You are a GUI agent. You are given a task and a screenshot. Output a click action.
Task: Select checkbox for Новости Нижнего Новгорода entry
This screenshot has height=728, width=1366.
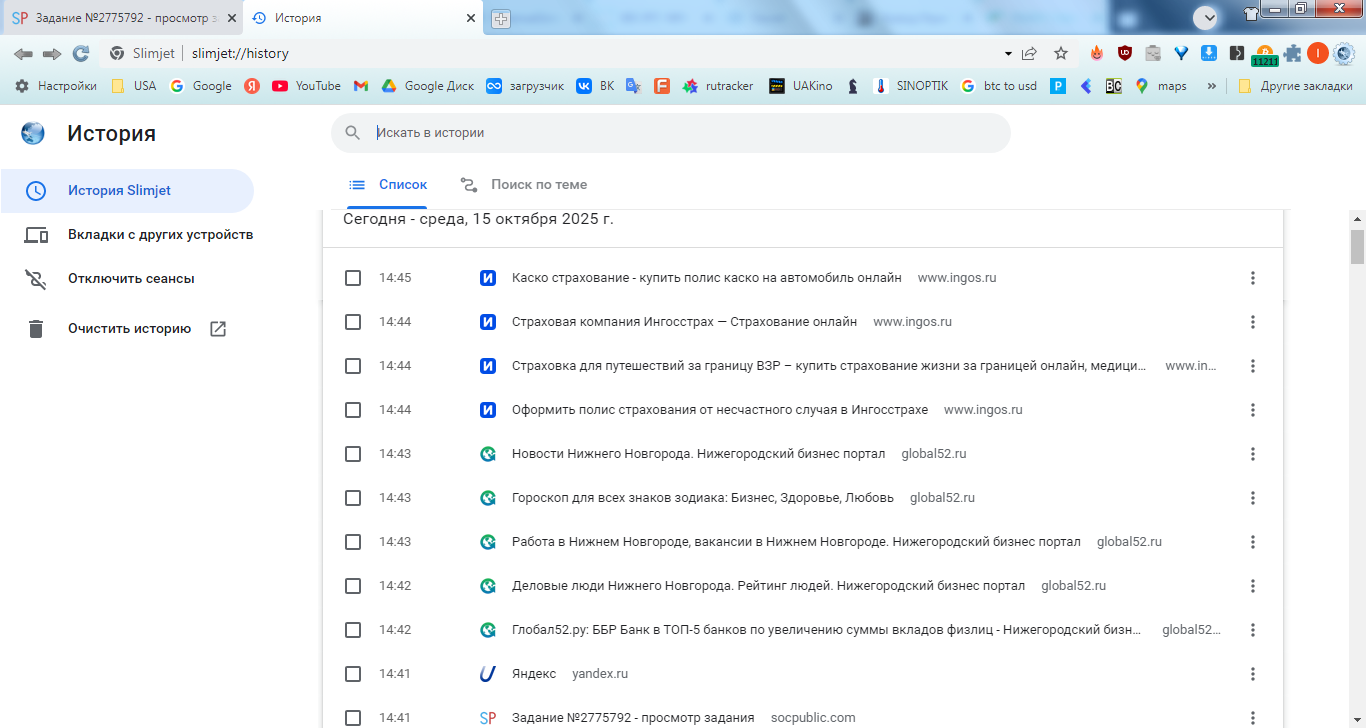[x=353, y=454]
